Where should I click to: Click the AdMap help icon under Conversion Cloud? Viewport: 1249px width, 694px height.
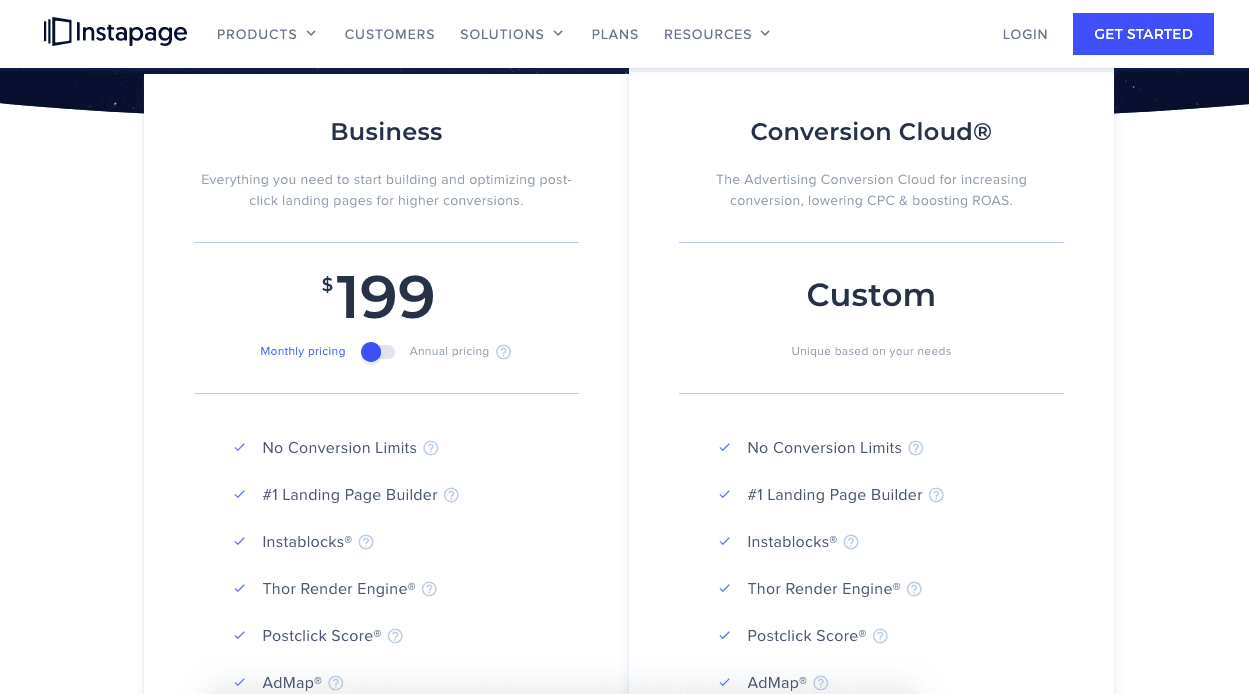click(x=820, y=683)
